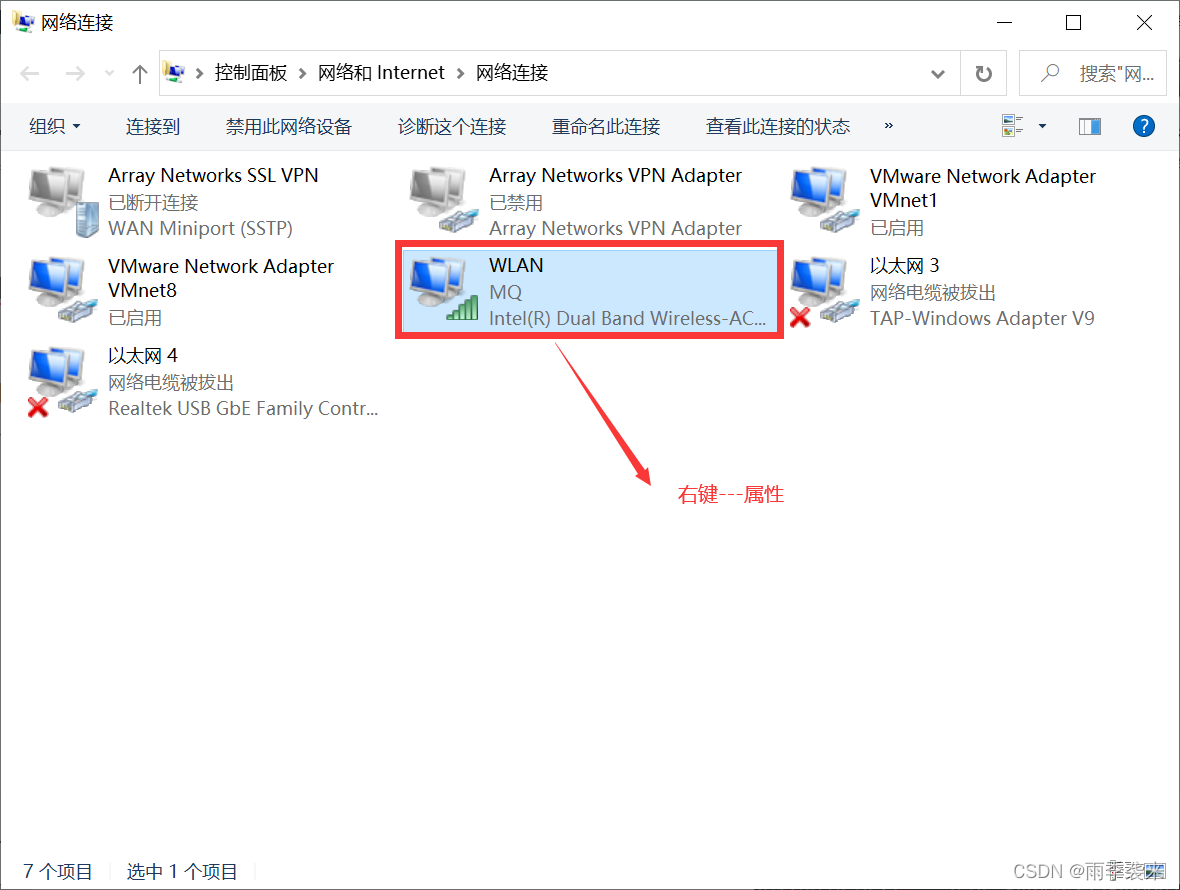Select VMware Network Adapter VMnet1 icon
Viewport: 1180px width, 890px height.
pos(825,199)
